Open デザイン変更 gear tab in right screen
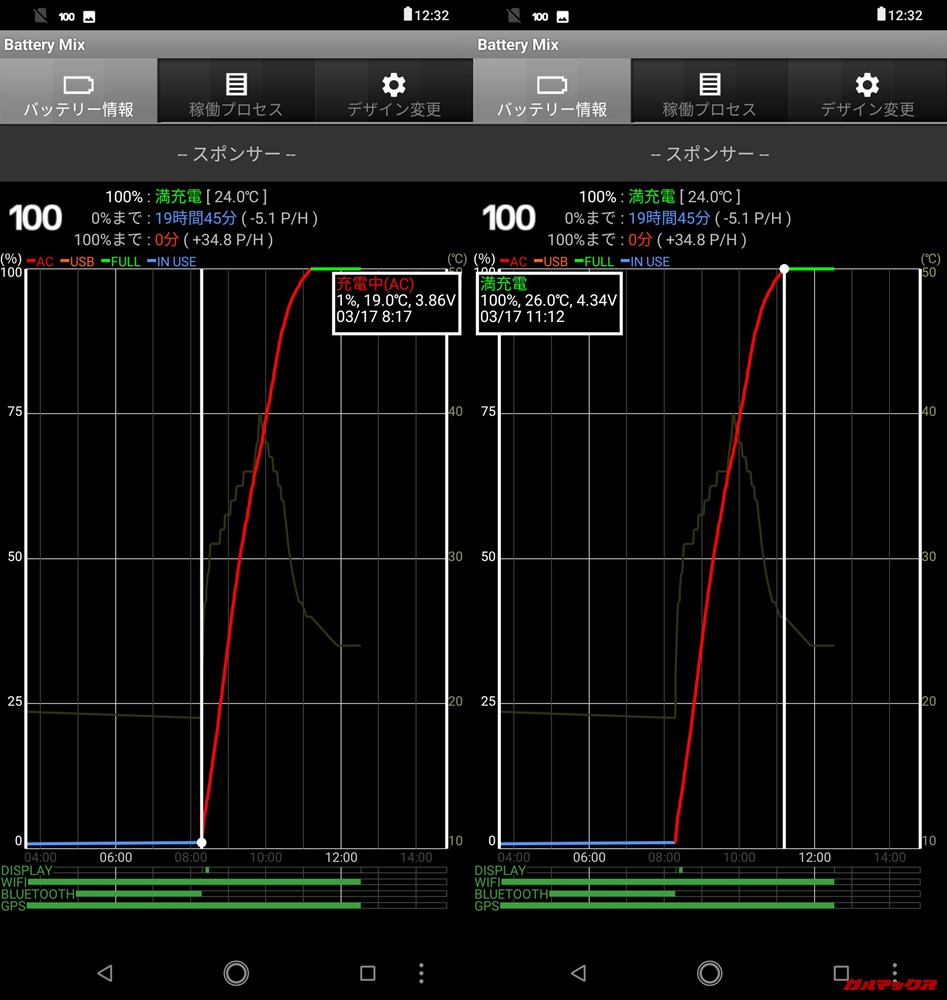947x1000 pixels. [867, 92]
